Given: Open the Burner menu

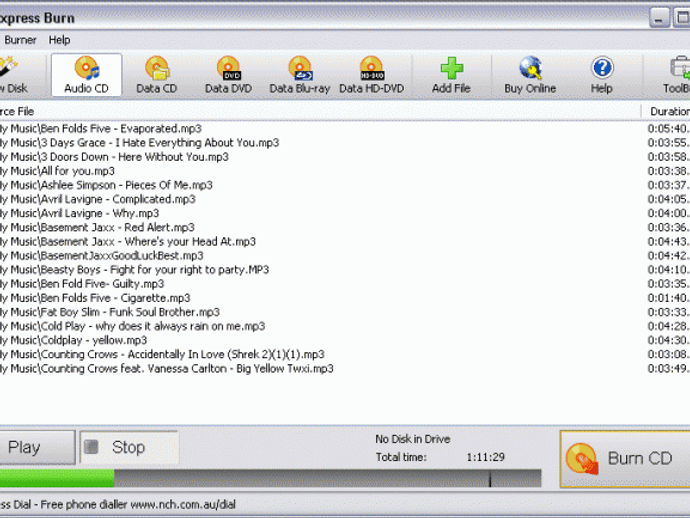Looking at the screenshot, I should (20, 40).
